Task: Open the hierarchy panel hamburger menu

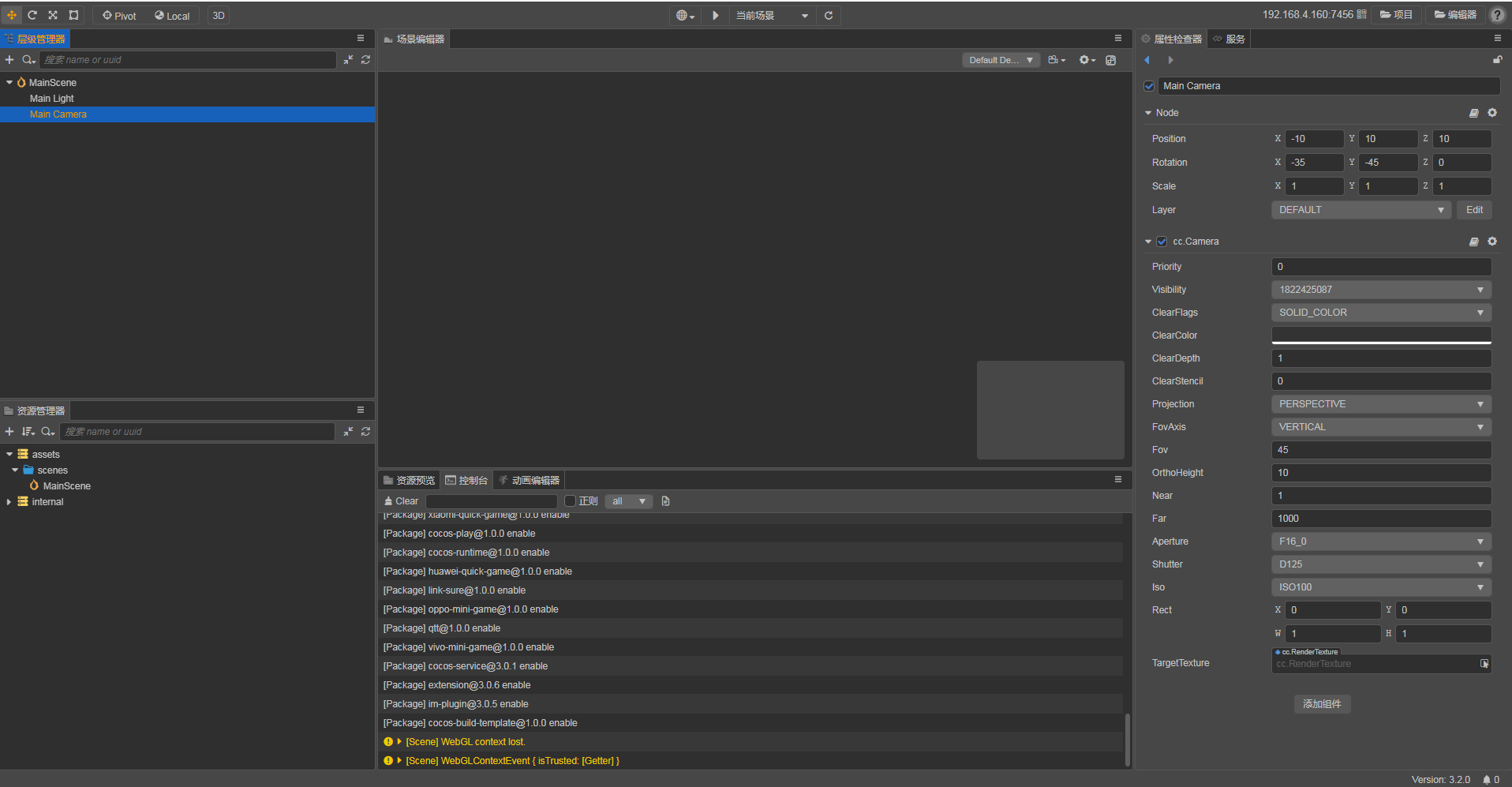Action: coord(361,38)
